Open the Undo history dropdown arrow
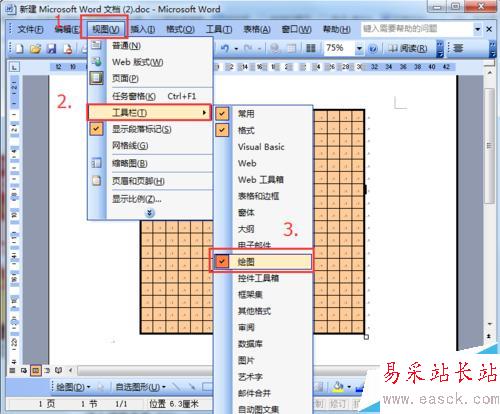Screen dimensions: 500x414 pyautogui.click(x=236, y=49)
